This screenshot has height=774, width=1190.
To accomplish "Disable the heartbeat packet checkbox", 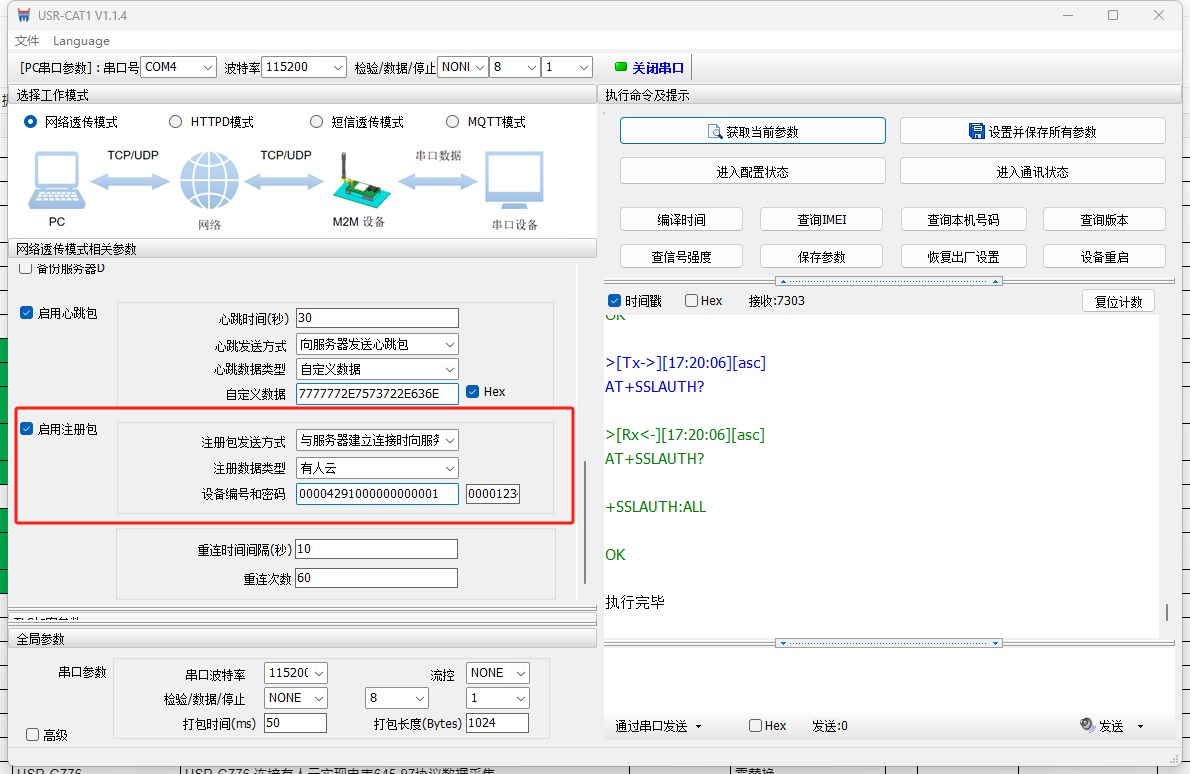I will click(x=27, y=313).
